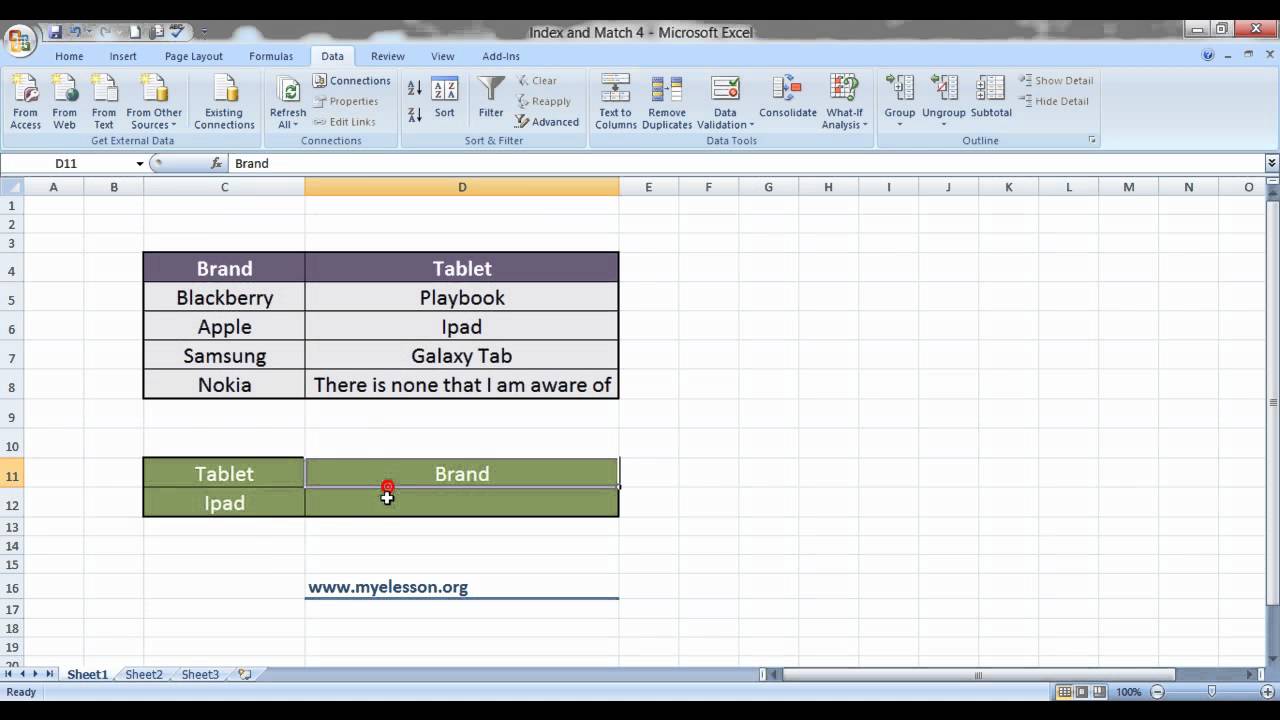Open the View tab
Screen dimensions: 1280x720
(443, 56)
